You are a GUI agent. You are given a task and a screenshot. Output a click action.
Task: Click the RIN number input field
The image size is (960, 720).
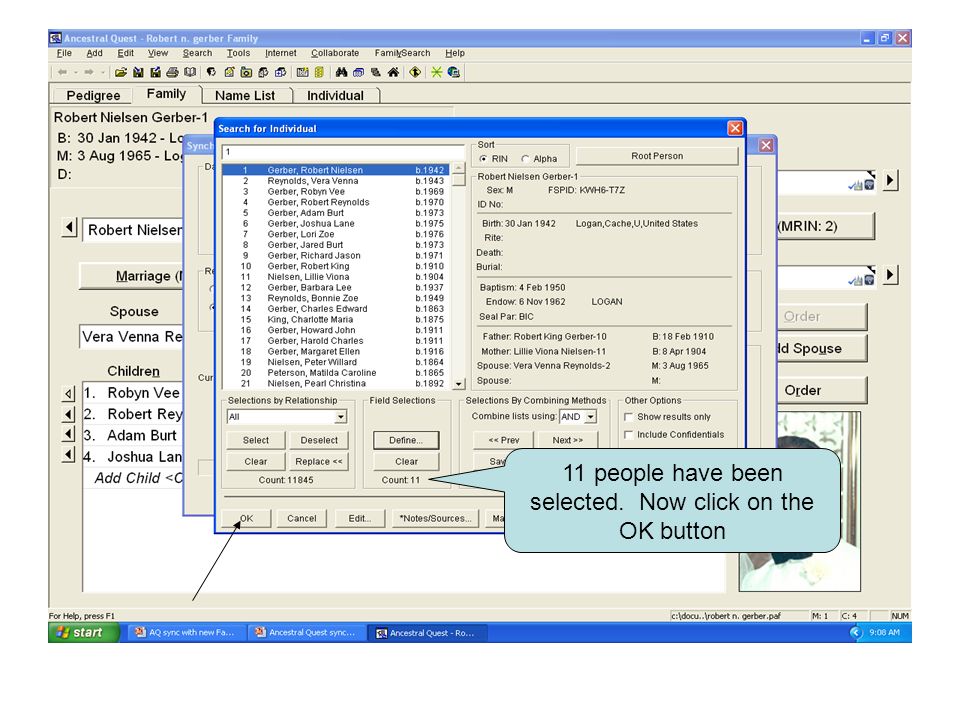[x=343, y=152]
